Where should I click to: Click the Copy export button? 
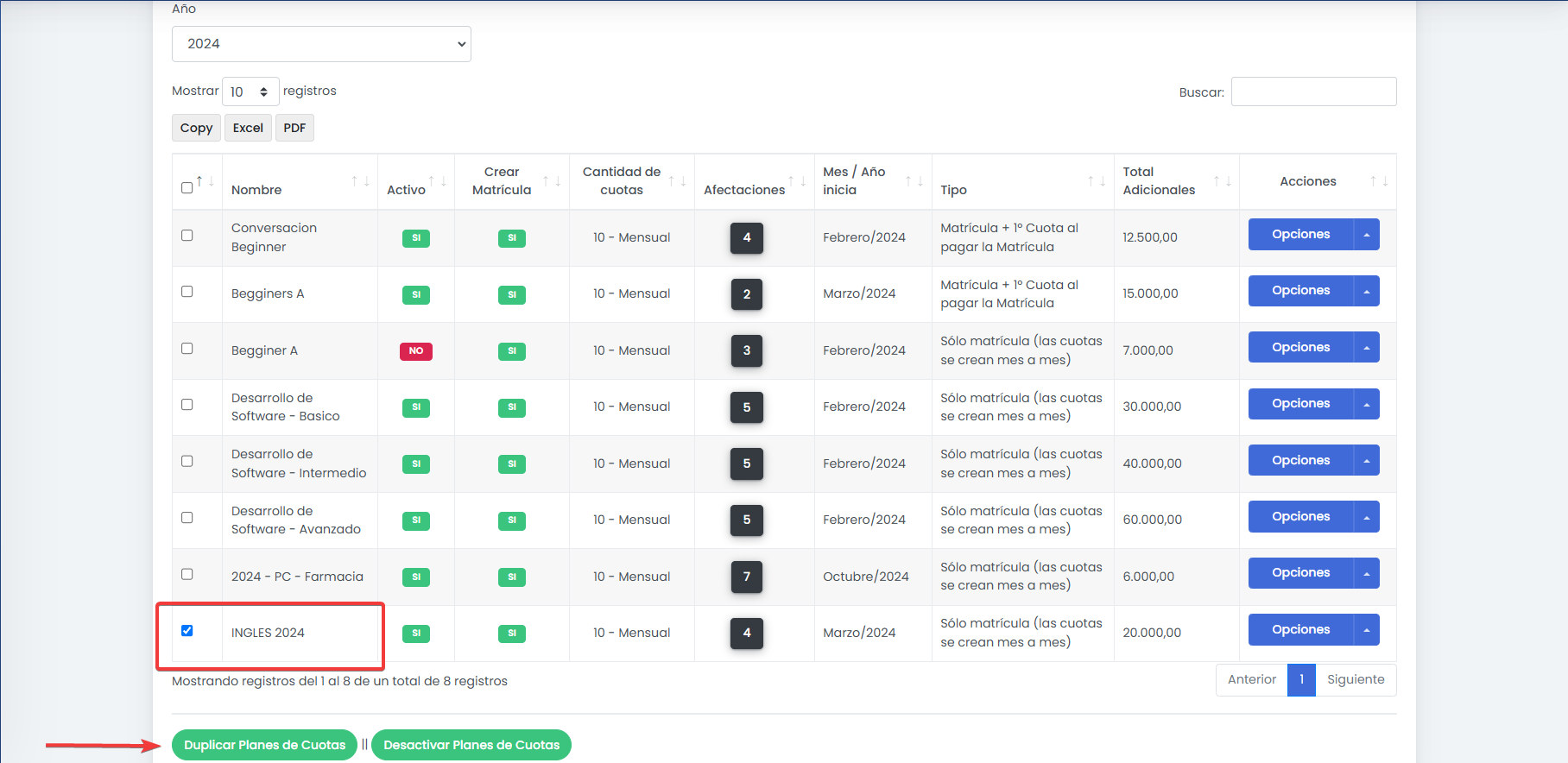[196, 128]
